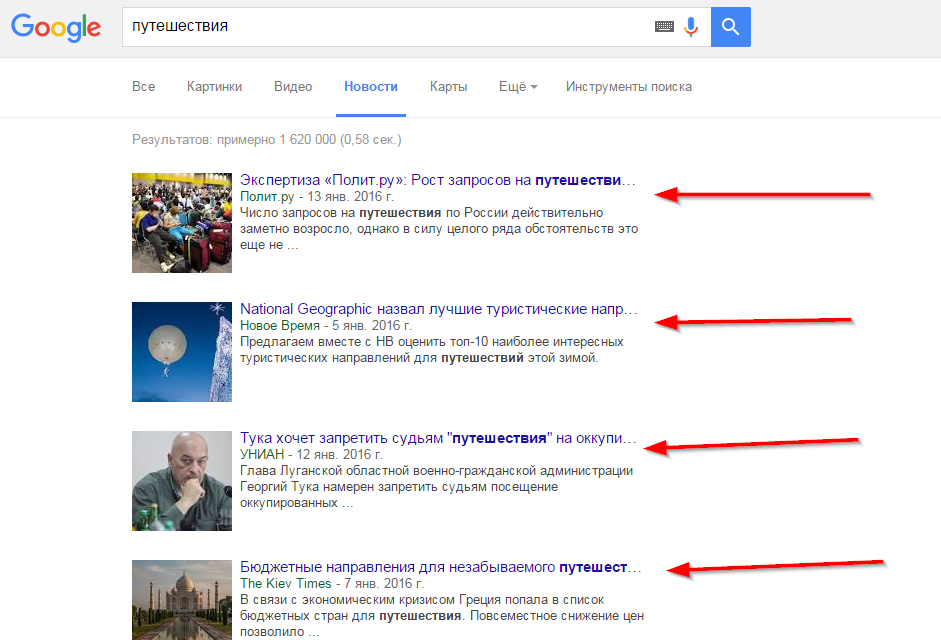Click the Google logo
The width and height of the screenshot is (941, 640).
point(56,27)
